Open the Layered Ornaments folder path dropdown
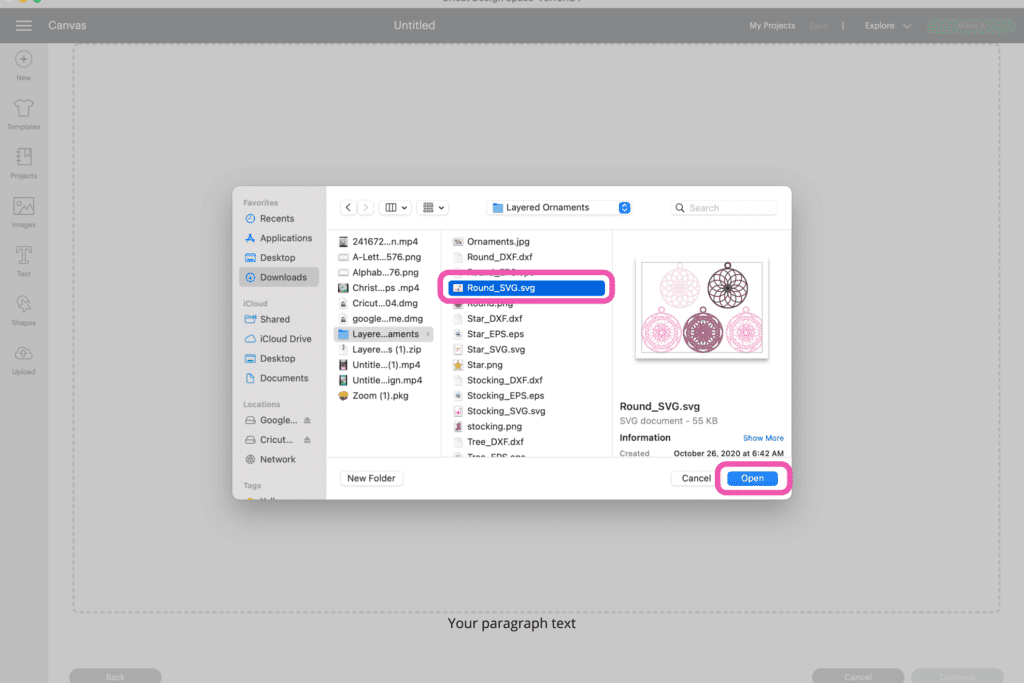The height and width of the screenshot is (683, 1024). click(559, 208)
